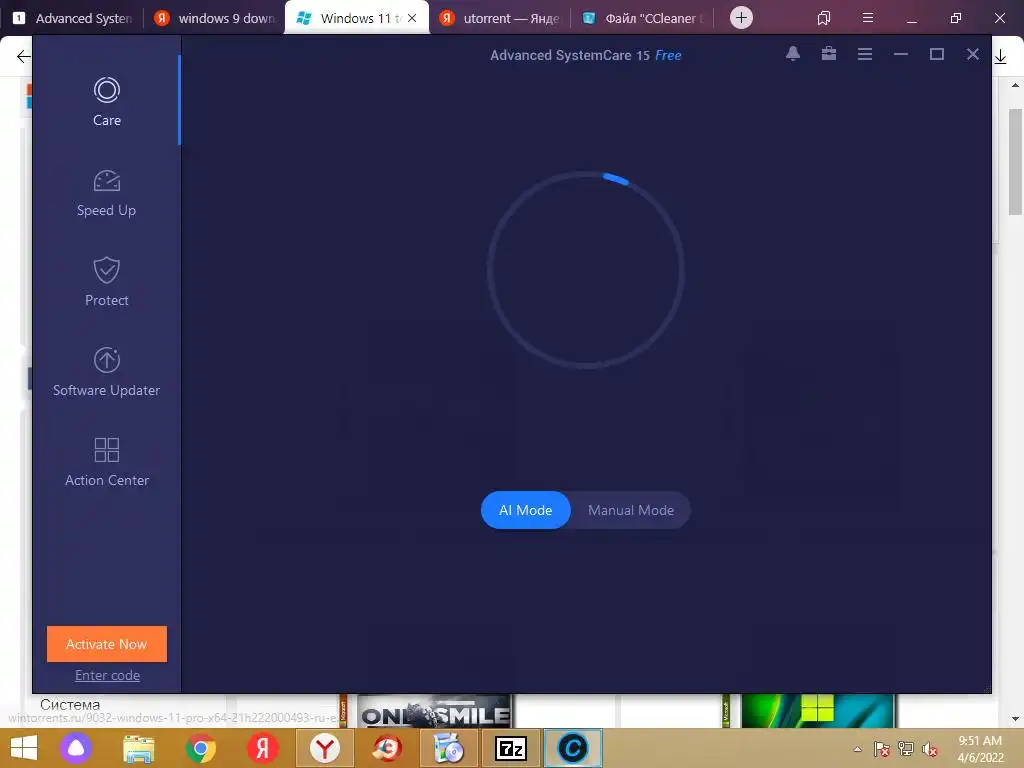The height and width of the screenshot is (768, 1024).
Task: Open the green Windows logo thumbnail
Action: pos(818,712)
